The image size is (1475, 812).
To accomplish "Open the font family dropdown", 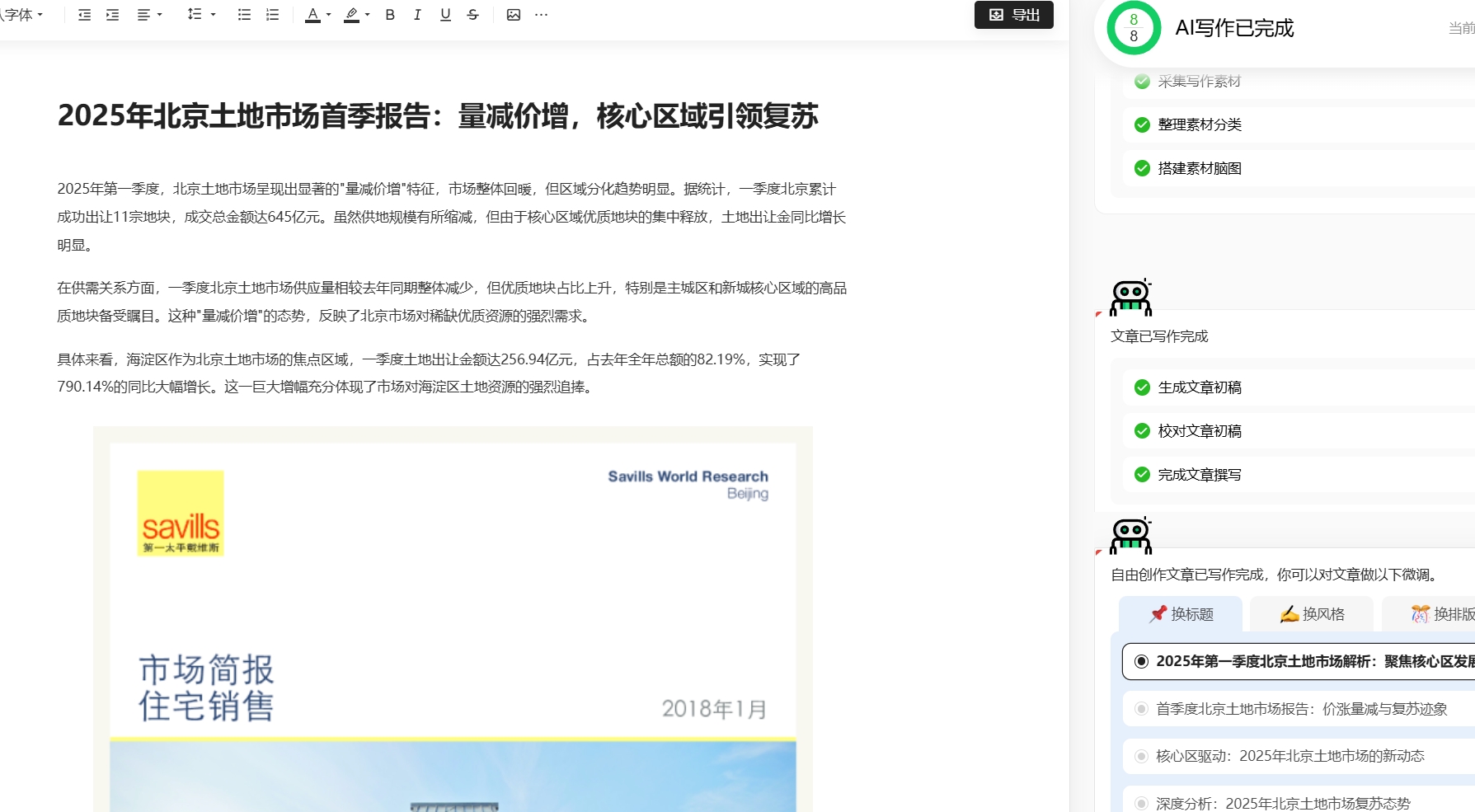I will (x=22, y=15).
